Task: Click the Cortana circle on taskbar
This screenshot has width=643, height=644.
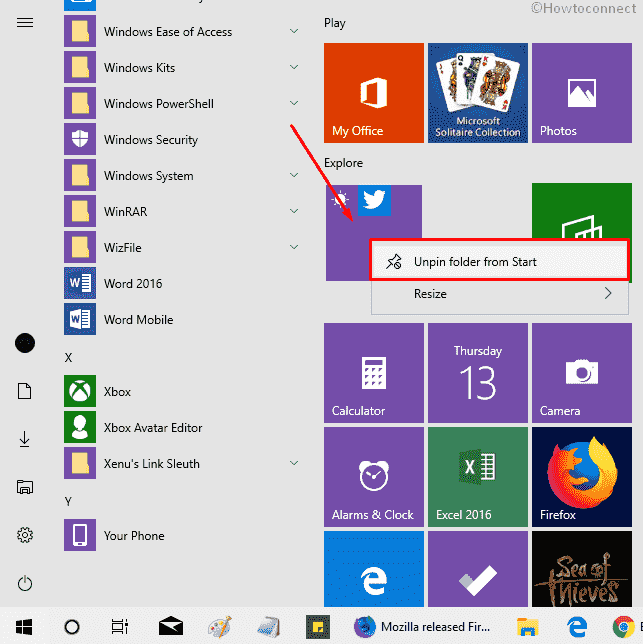Action: coord(72,627)
